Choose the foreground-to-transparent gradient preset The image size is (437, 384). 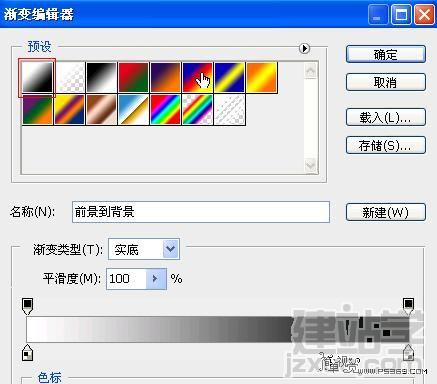[70, 77]
